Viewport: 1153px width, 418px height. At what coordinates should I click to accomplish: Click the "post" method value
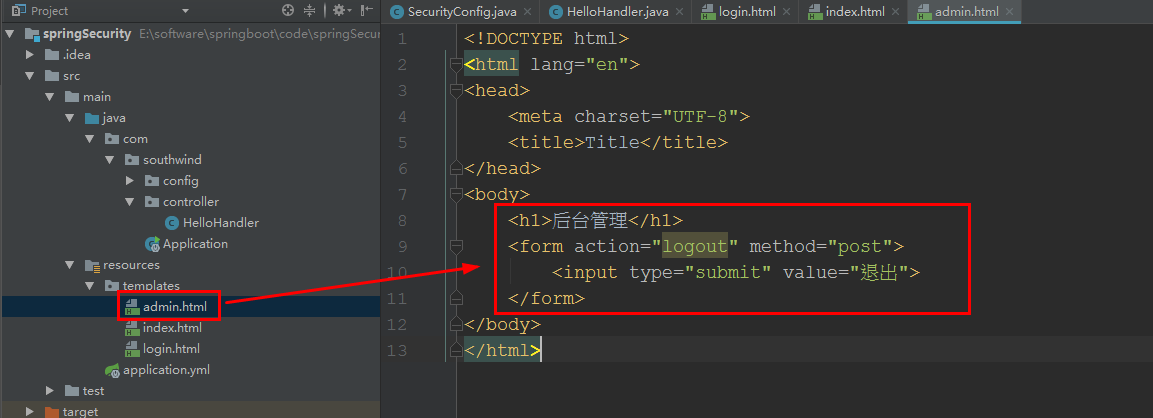(860, 246)
